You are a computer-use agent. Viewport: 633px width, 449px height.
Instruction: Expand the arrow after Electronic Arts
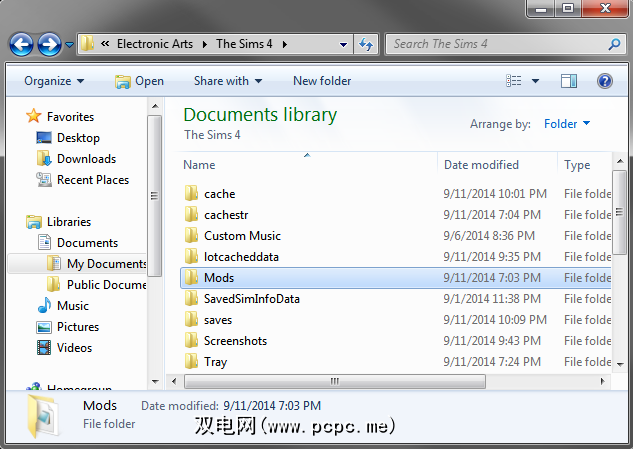point(205,44)
